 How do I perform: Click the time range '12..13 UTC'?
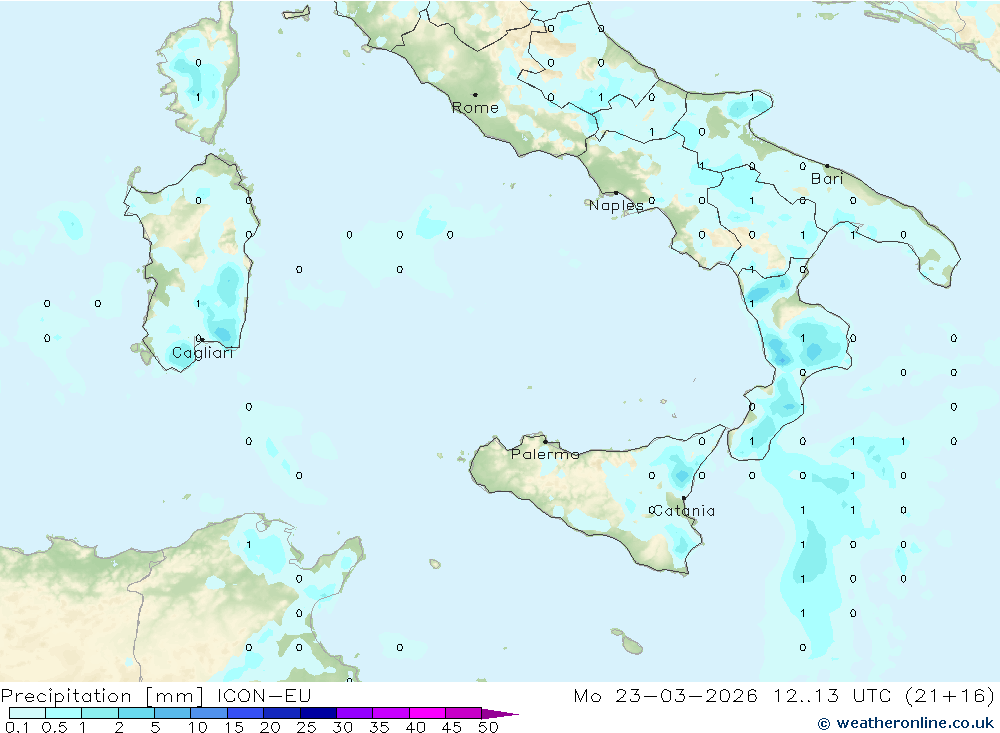[x=834, y=696]
